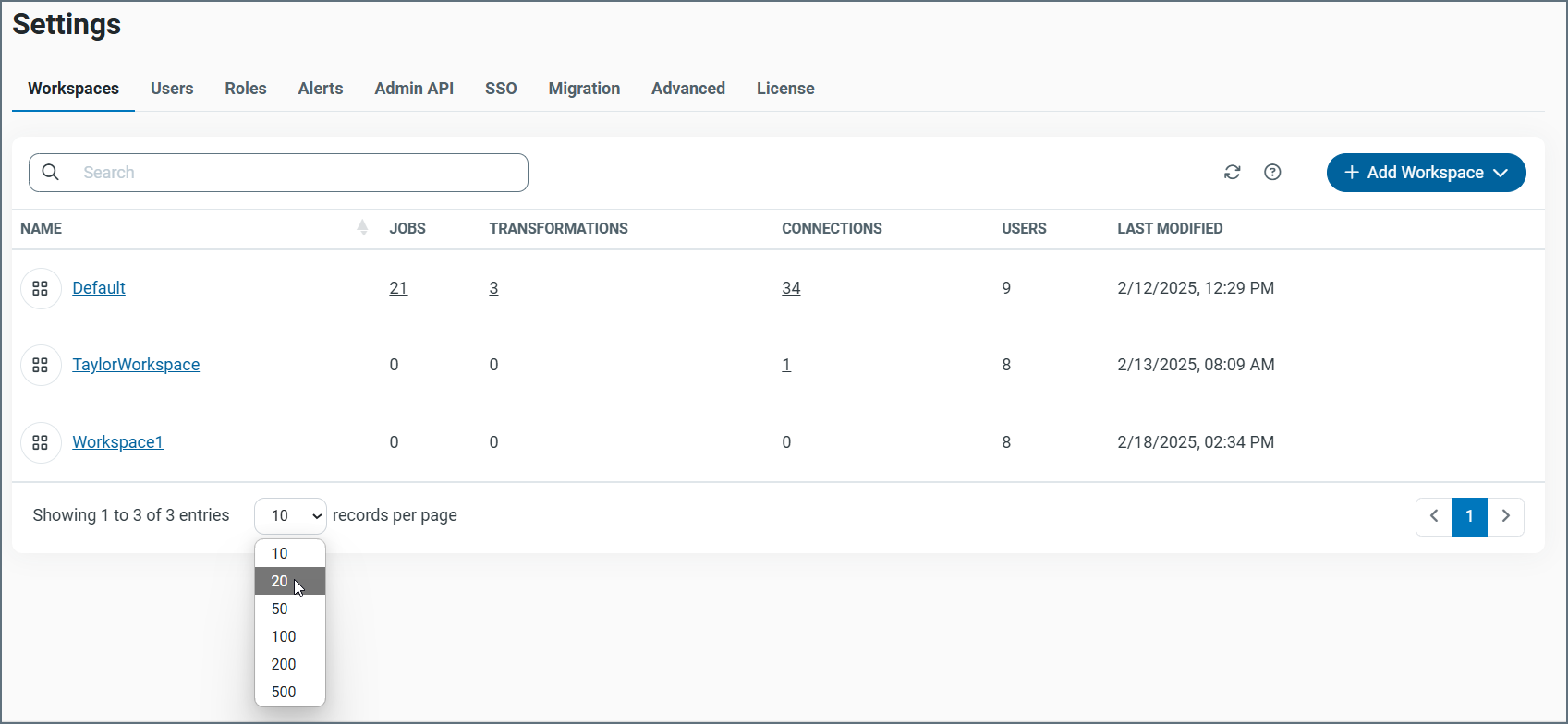The height and width of the screenshot is (724, 1568).
Task: Focus the workspace Search field
Action: (x=296, y=173)
